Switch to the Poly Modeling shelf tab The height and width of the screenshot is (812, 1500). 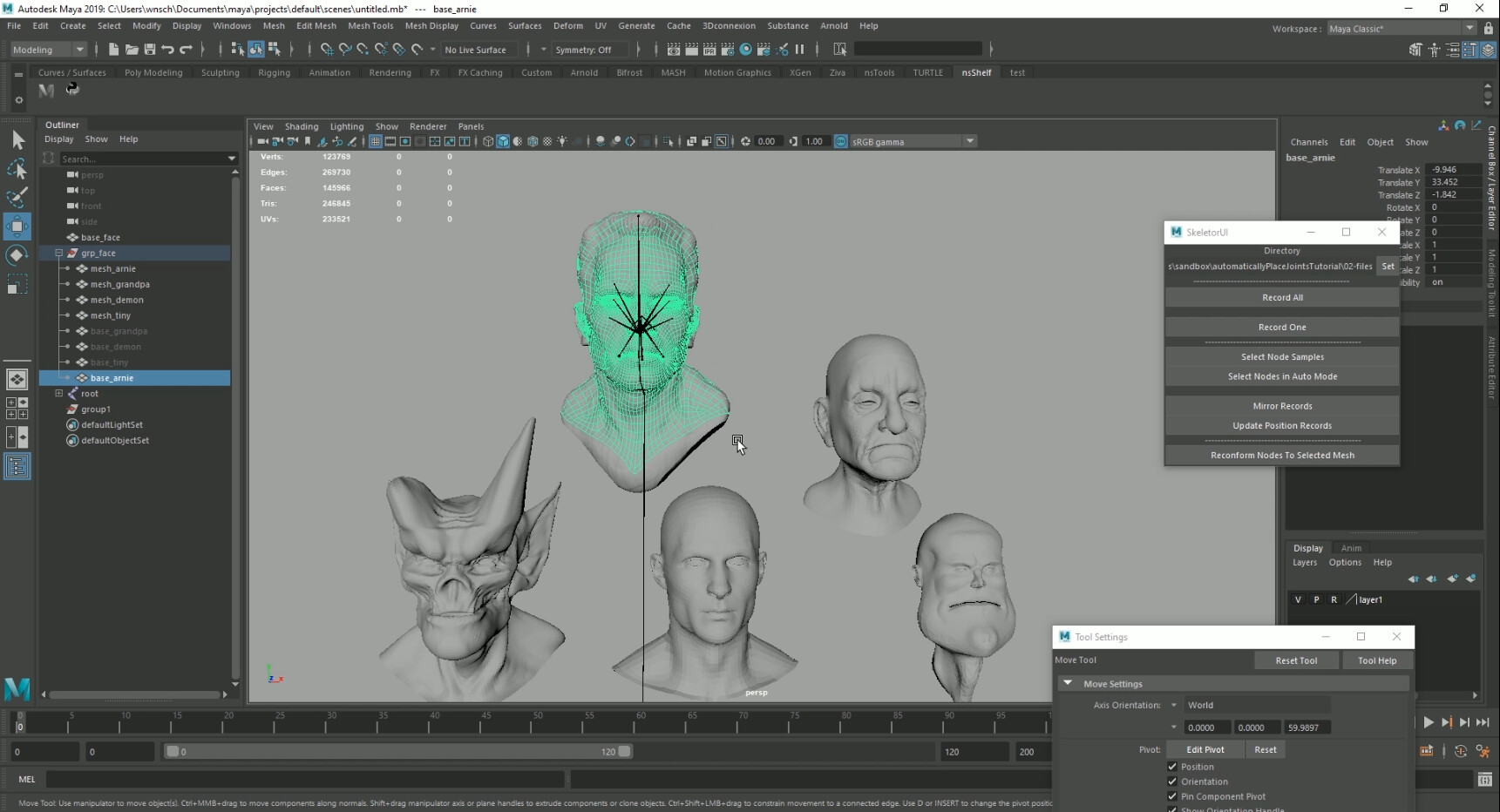pos(153,72)
